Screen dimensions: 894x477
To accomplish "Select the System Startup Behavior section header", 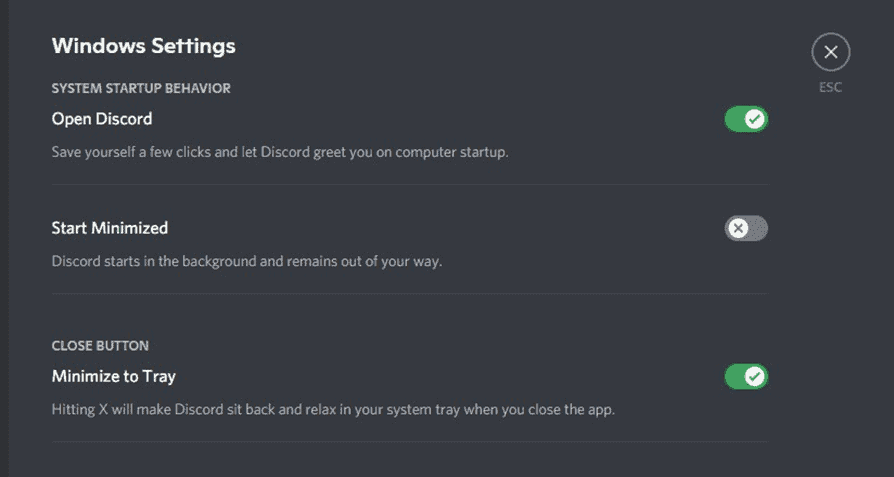I will click(x=141, y=88).
